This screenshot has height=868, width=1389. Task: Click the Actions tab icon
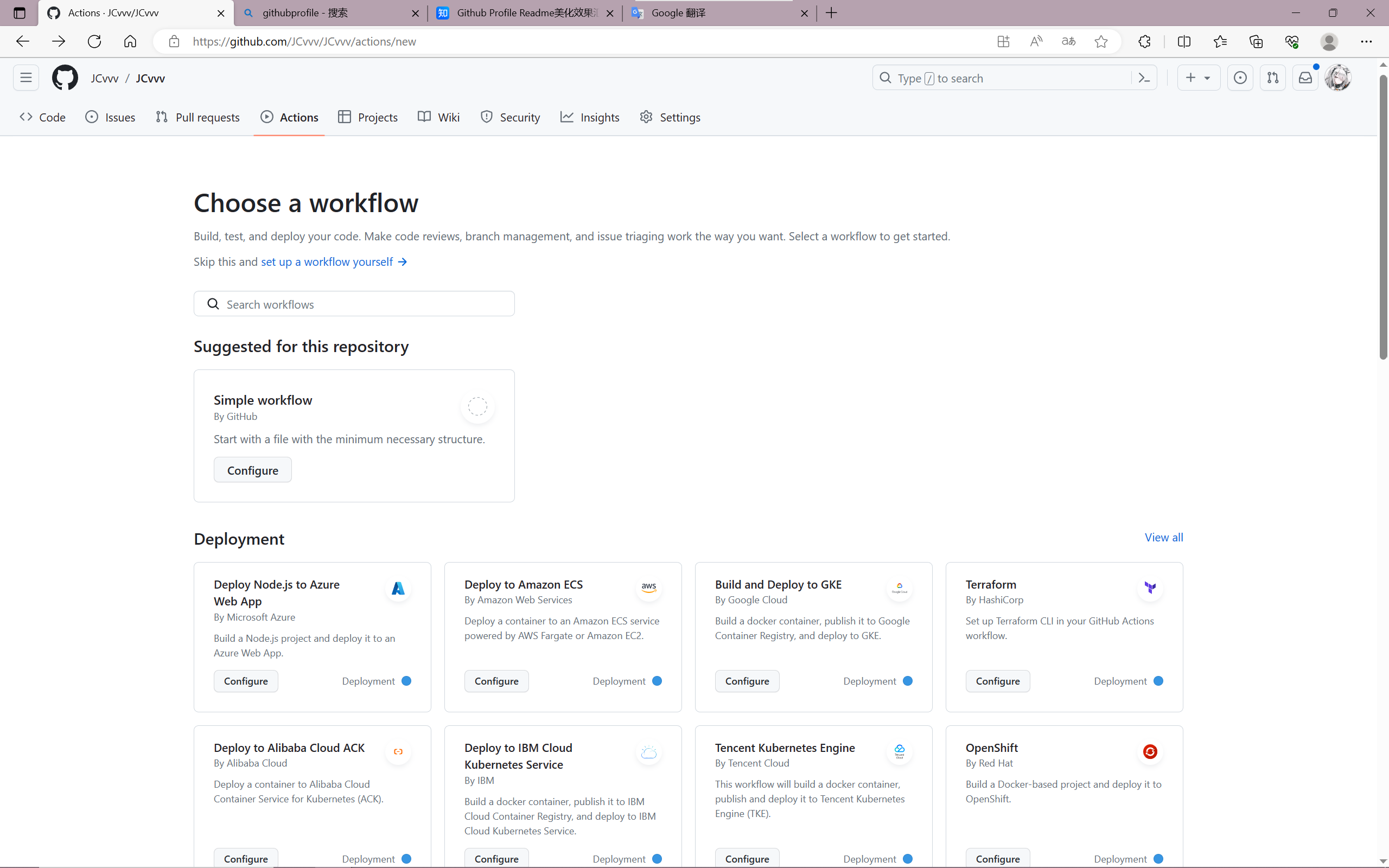coord(266,118)
